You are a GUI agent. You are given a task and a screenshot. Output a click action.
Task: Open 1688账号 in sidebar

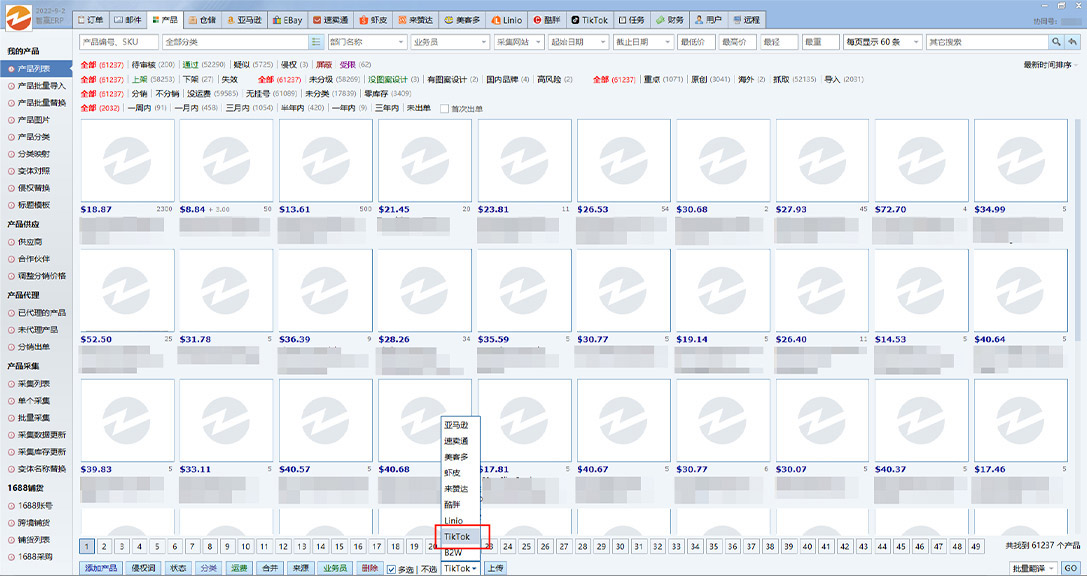(x=34, y=505)
